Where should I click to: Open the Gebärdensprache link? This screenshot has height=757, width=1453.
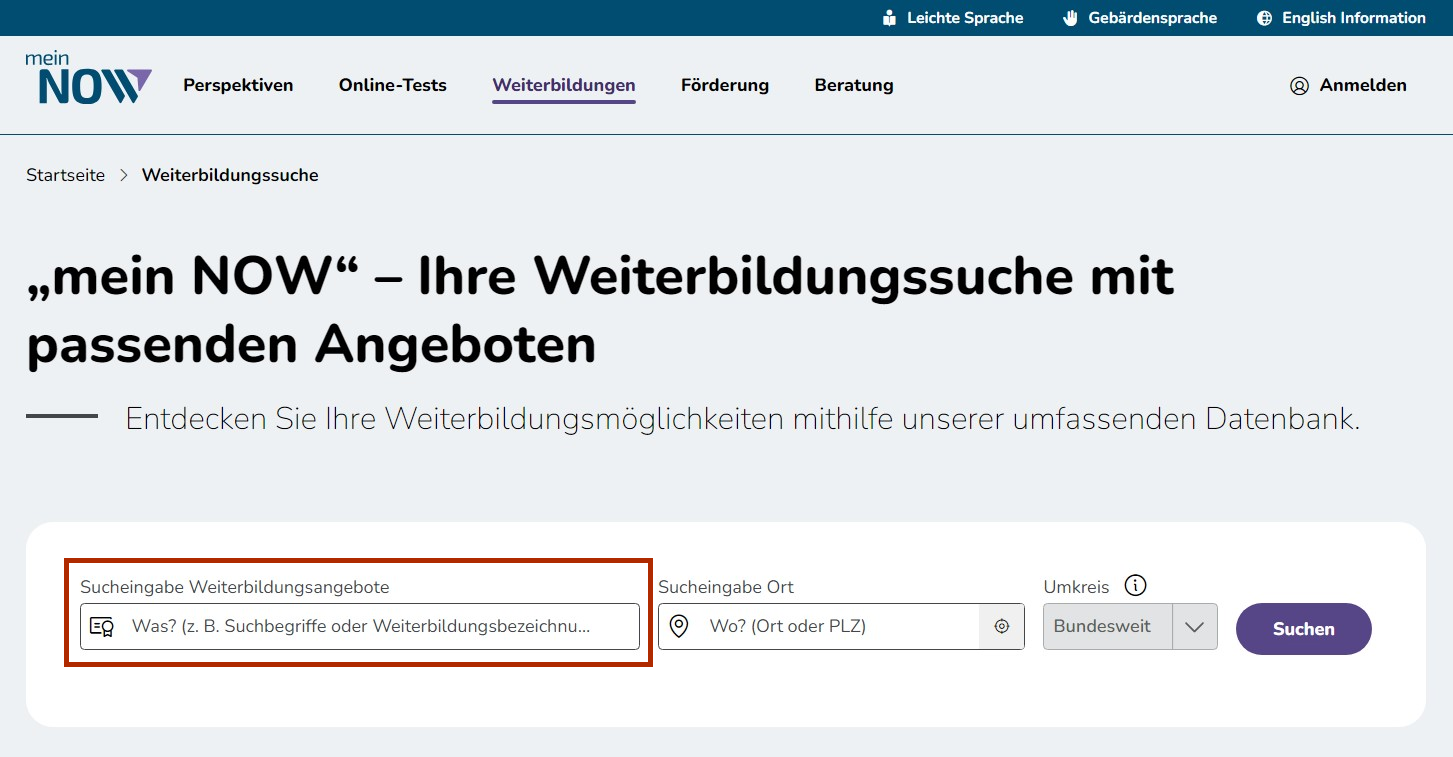point(1140,18)
